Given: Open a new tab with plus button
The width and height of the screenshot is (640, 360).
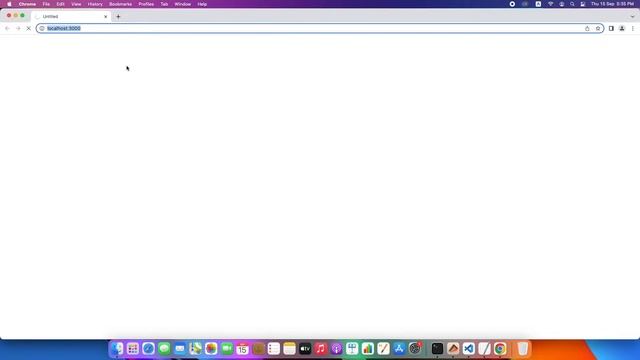Looking at the screenshot, I should coord(118,17).
